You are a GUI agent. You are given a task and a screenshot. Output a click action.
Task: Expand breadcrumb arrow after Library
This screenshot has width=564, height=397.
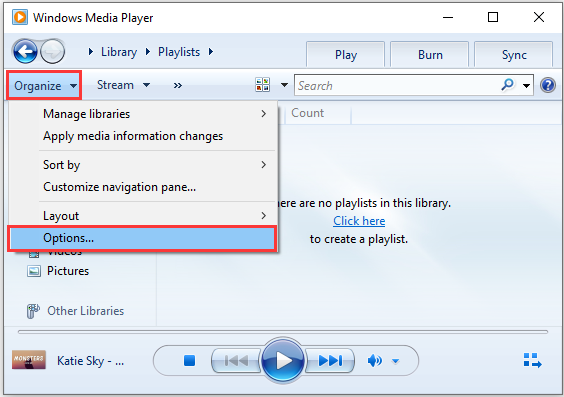(147, 52)
